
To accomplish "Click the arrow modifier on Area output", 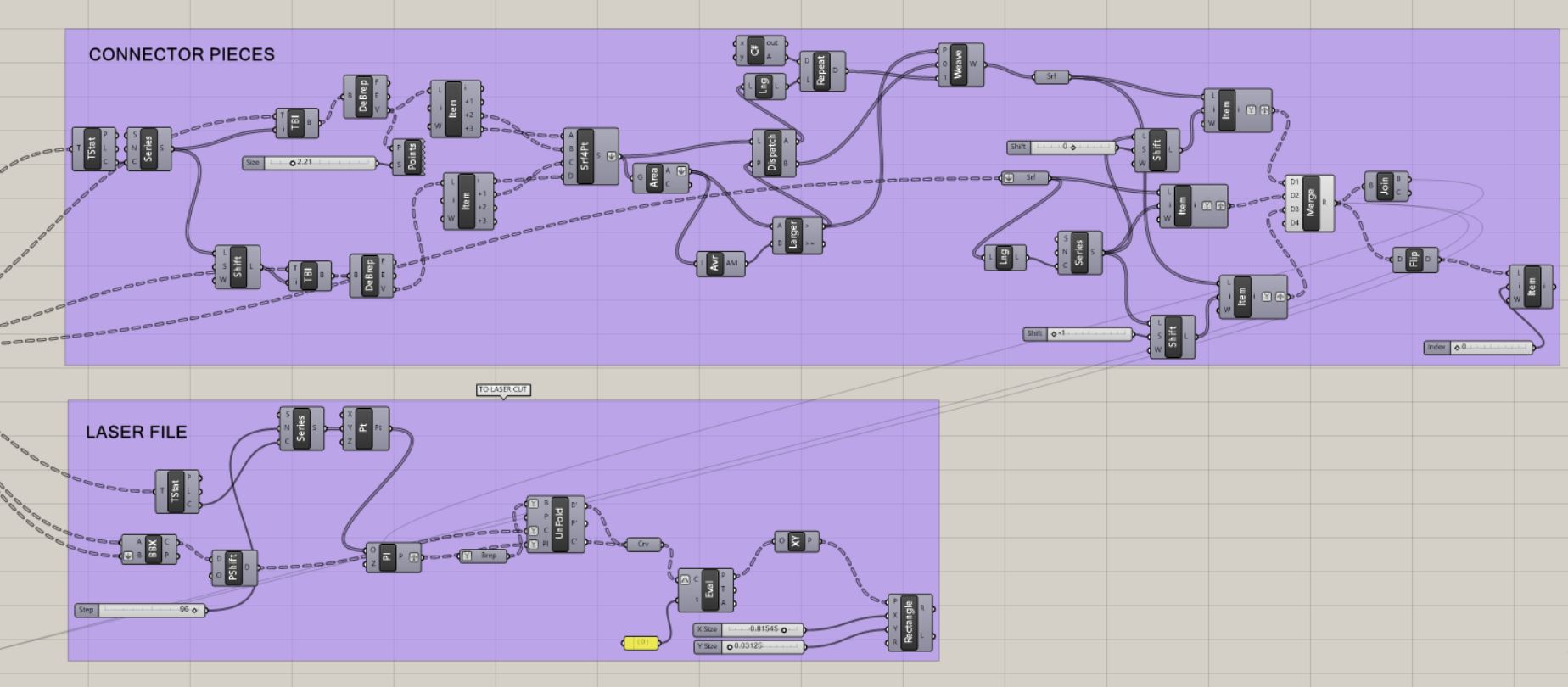I will click(x=681, y=171).
